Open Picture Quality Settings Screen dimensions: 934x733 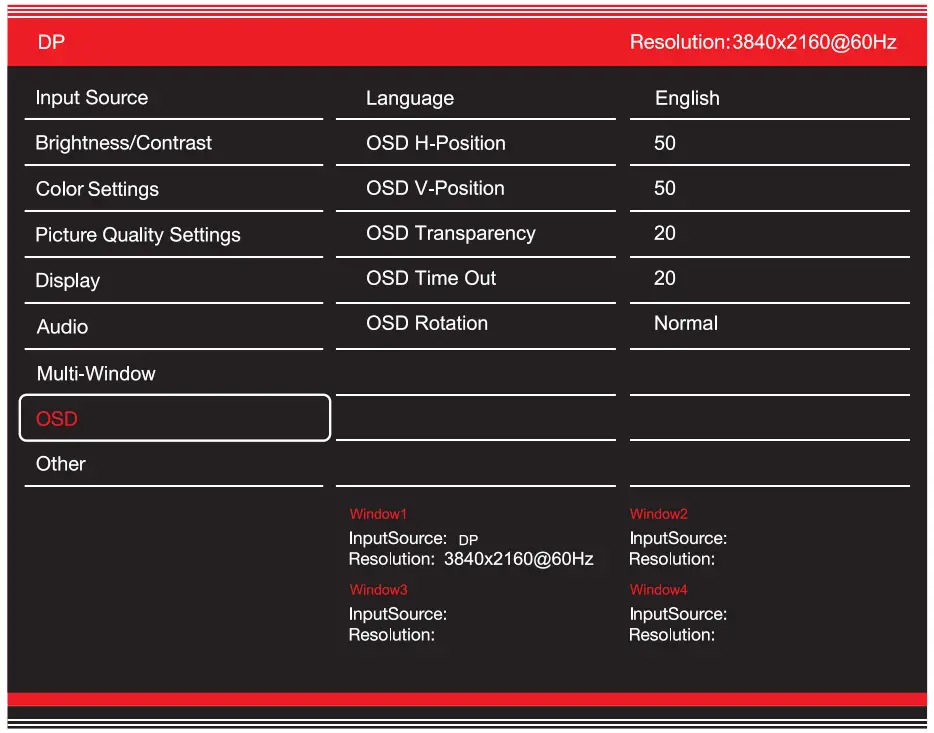click(137, 234)
